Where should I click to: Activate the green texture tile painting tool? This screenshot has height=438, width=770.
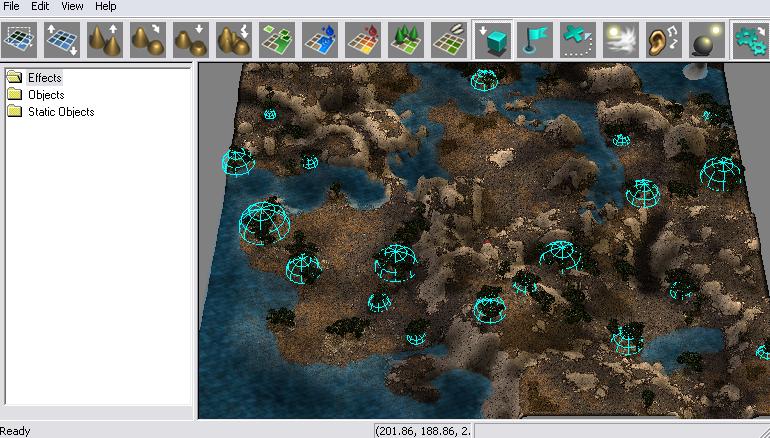point(277,39)
